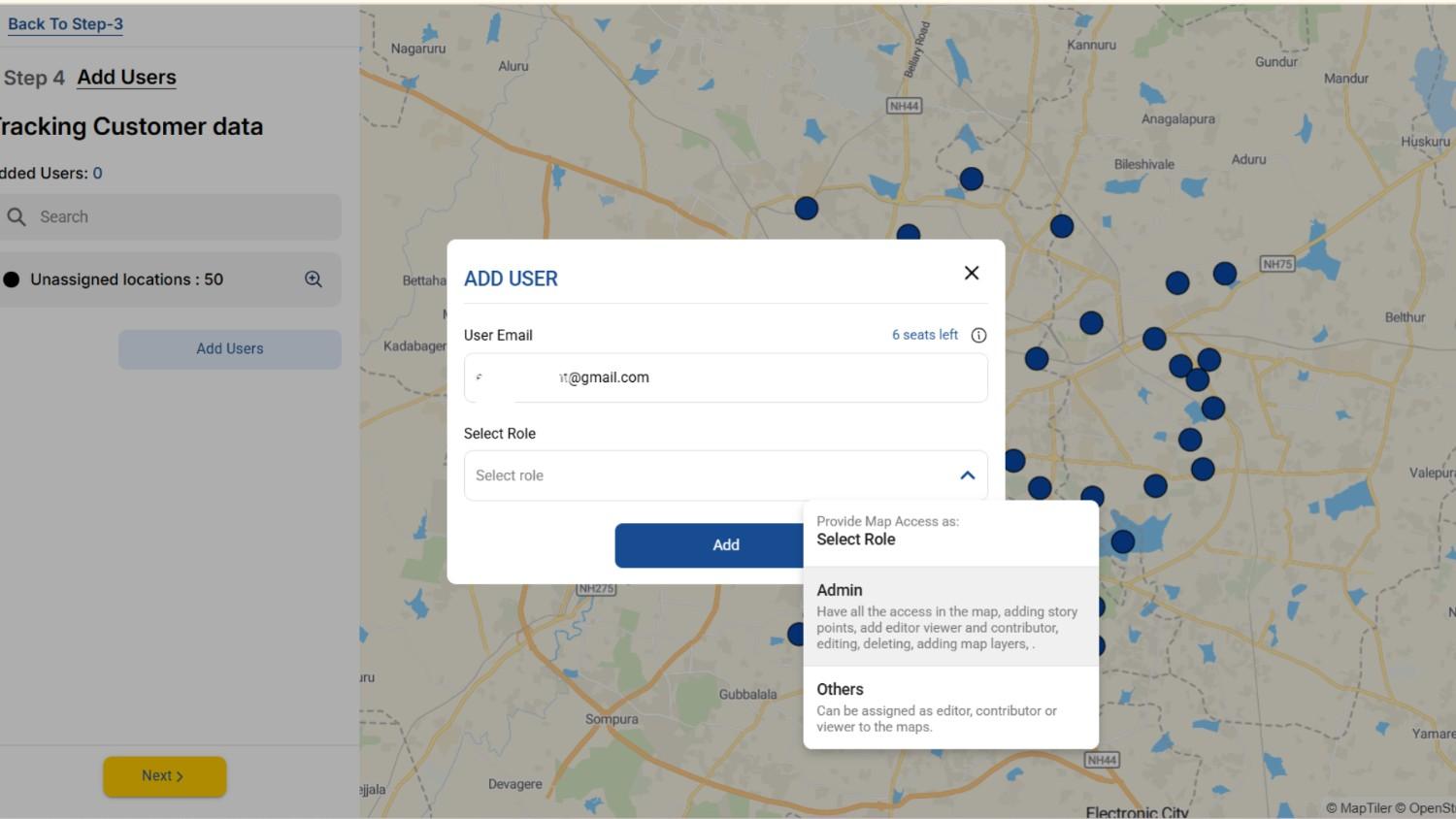Viewport: 1456px width, 819px height.
Task: Click the Add Users sidebar button
Action: (x=230, y=348)
